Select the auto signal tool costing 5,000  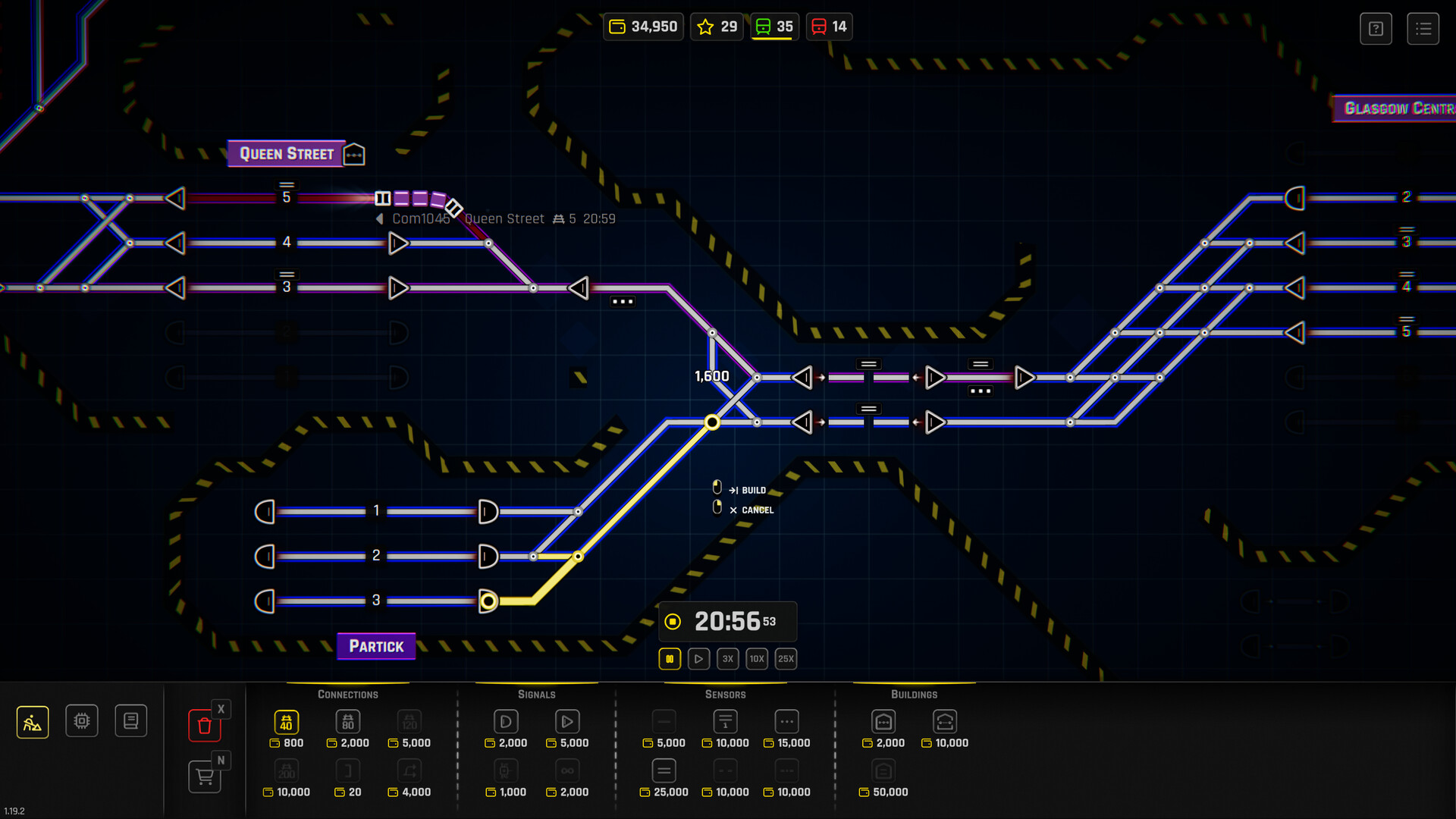tap(566, 721)
